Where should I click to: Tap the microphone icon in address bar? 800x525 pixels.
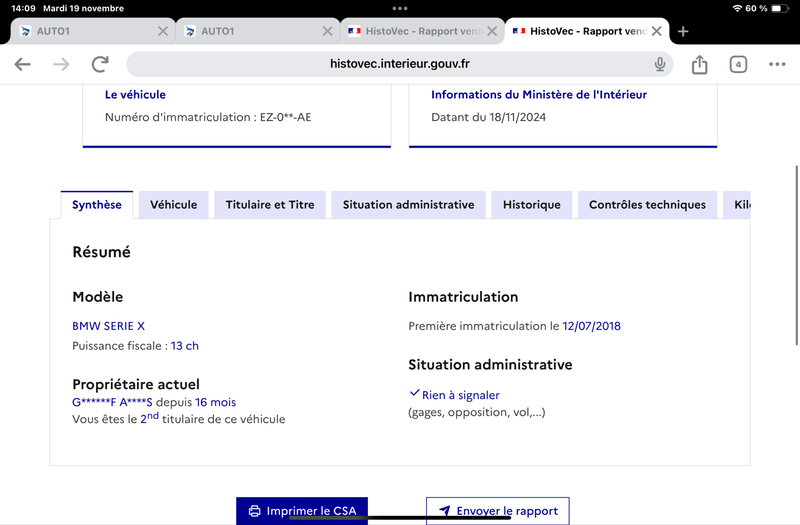[x=660, y=64]
